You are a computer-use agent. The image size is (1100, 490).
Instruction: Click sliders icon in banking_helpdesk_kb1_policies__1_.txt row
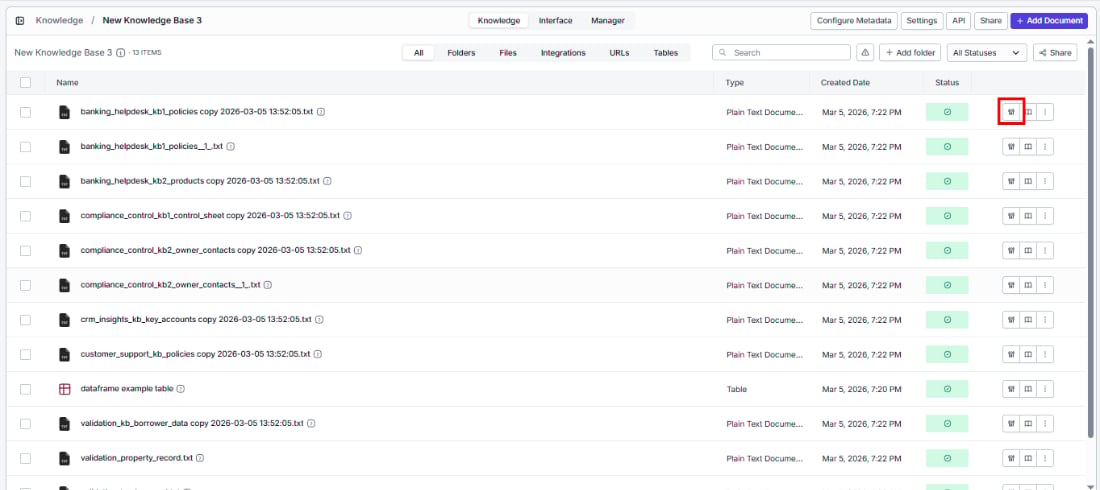(x=1011, y=147)
